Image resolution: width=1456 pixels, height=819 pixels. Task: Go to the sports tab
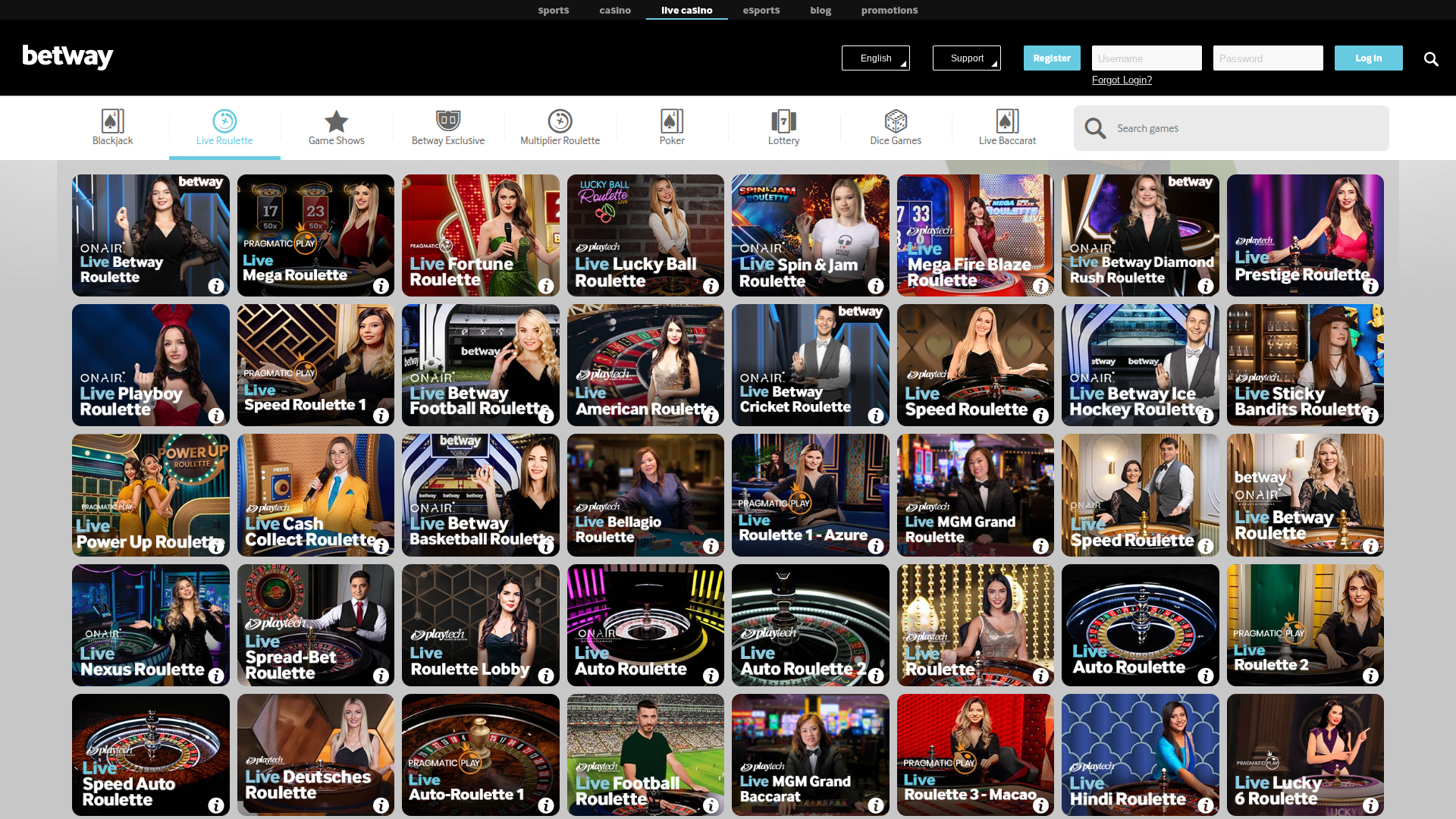click(x=554, y=10)
